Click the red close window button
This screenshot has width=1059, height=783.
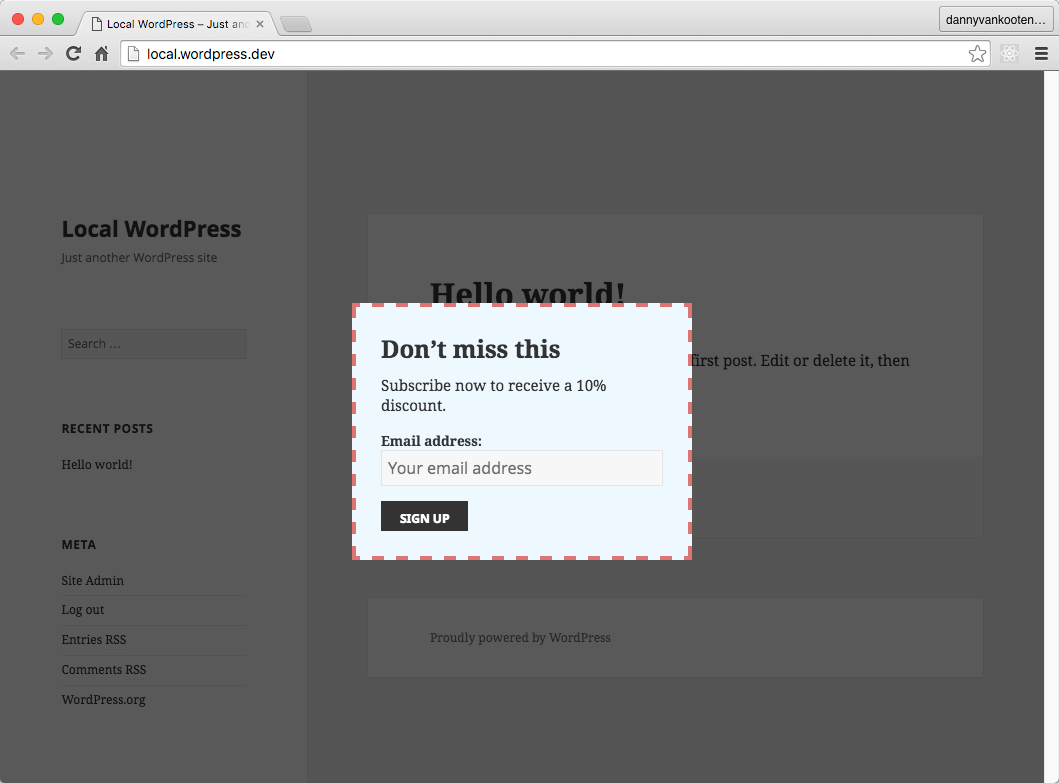coord(18,19)
